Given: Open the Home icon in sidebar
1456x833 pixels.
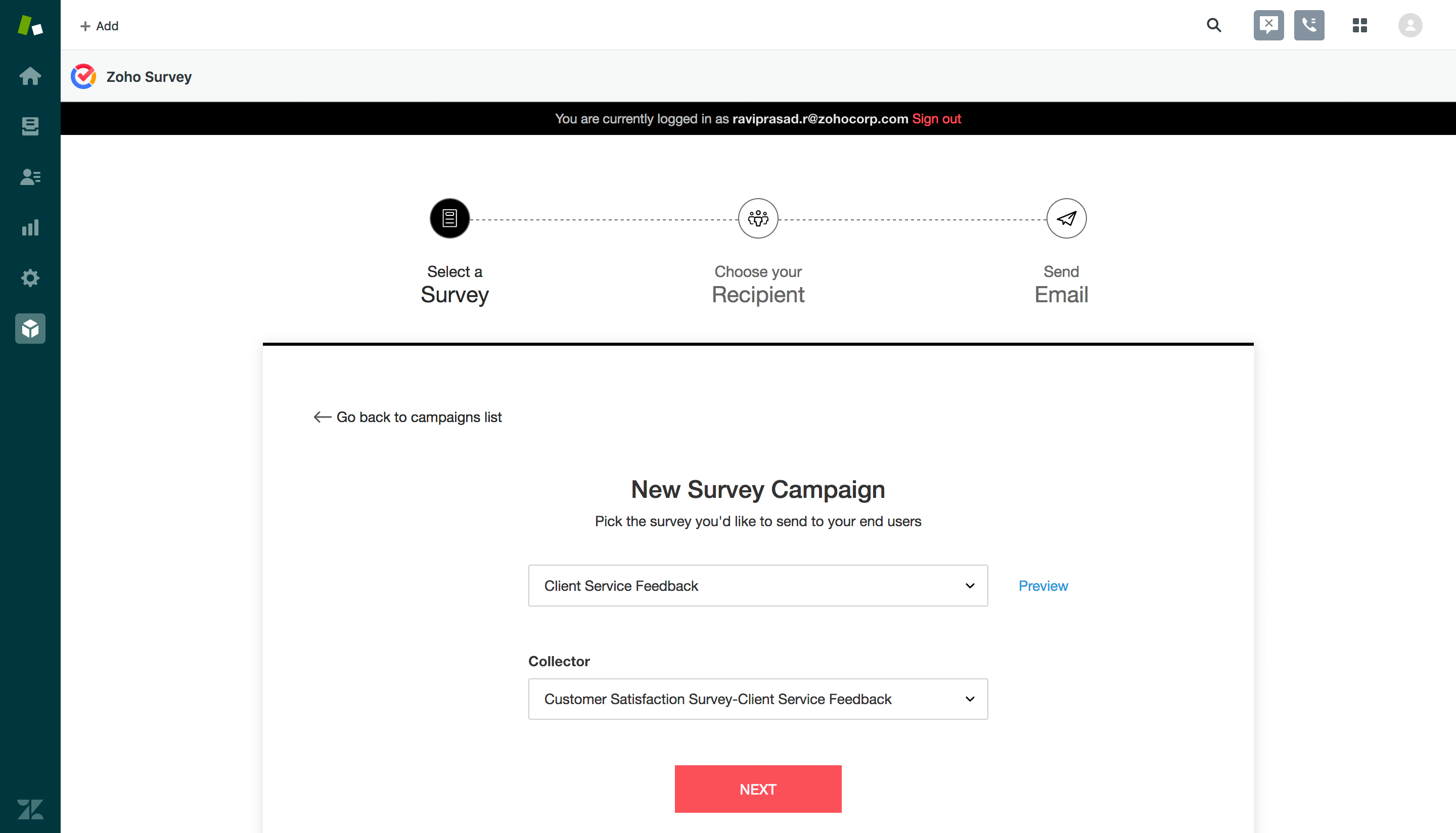Looking at the screenshot, I should click(30, 76).
